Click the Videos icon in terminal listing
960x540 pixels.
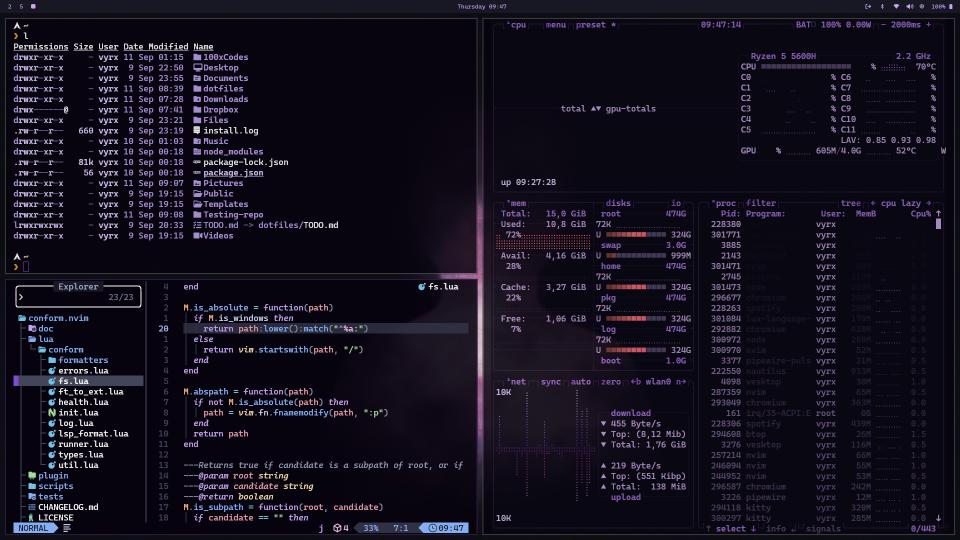[x=197, y=235]
